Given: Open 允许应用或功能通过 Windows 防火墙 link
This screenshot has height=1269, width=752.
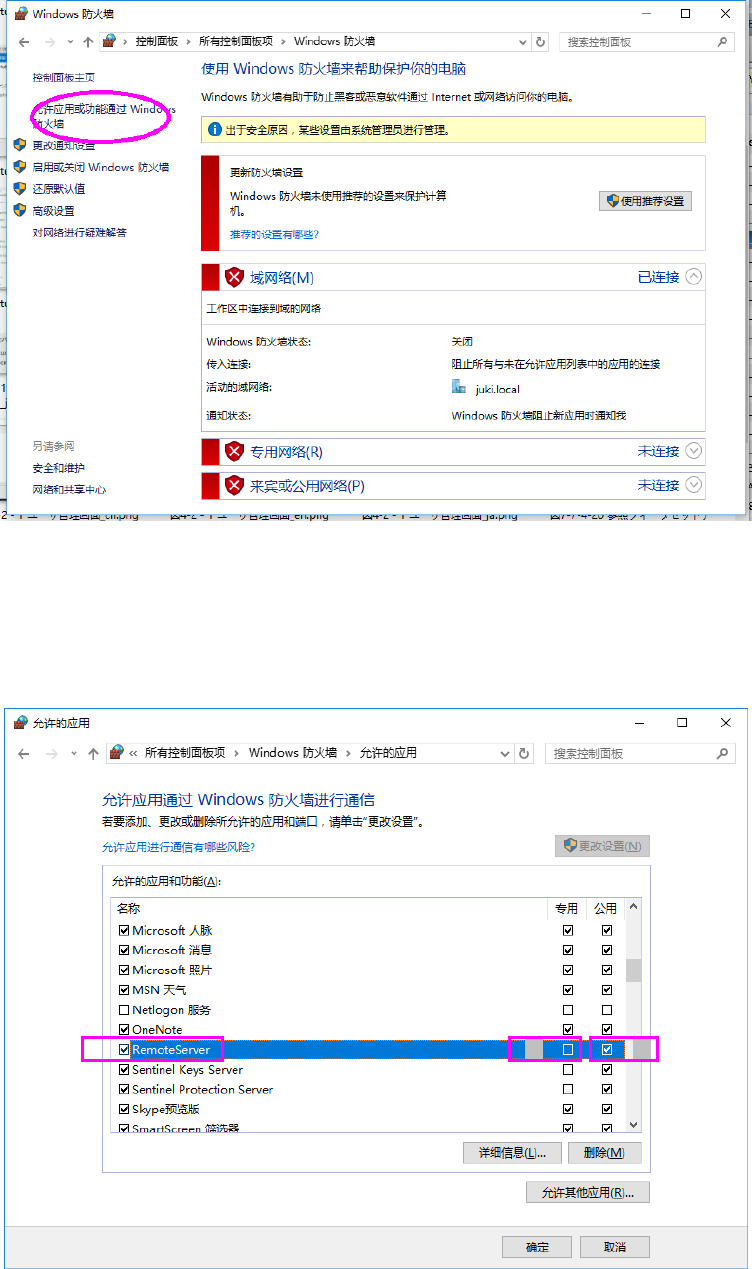Looking at the screenshot, I should click(x=104, y=116).
